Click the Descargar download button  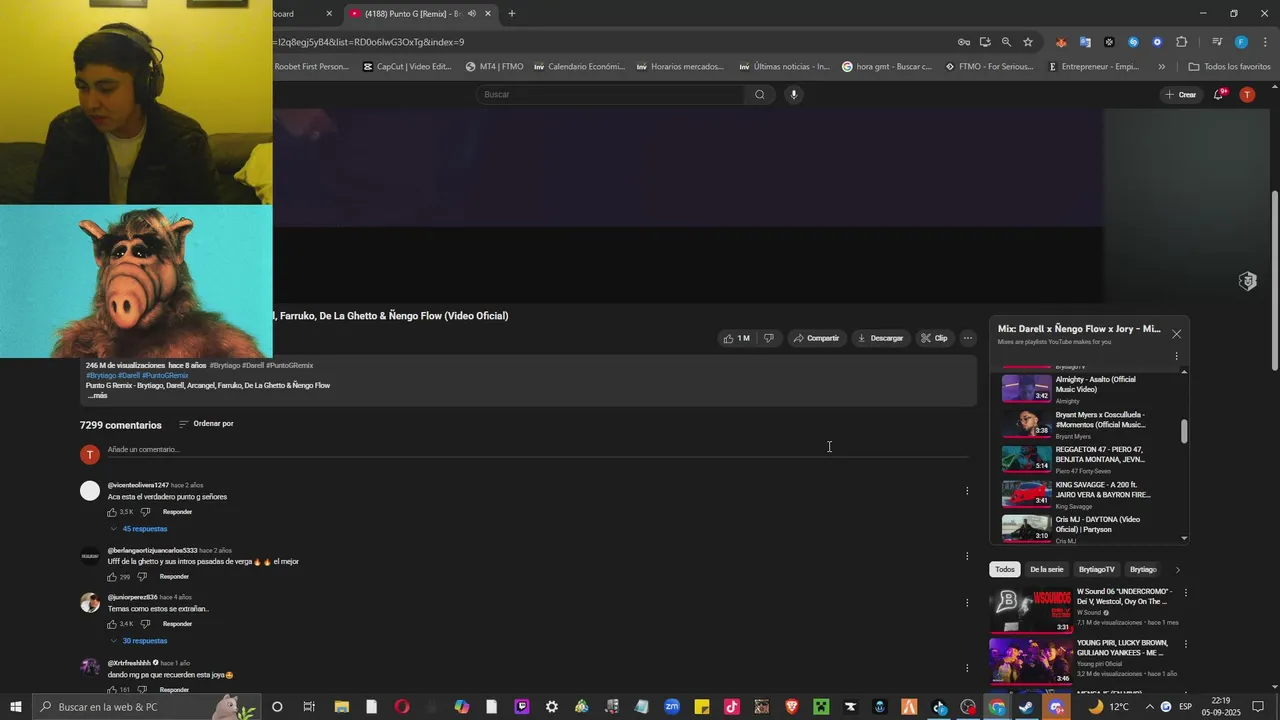click(880, 338)
